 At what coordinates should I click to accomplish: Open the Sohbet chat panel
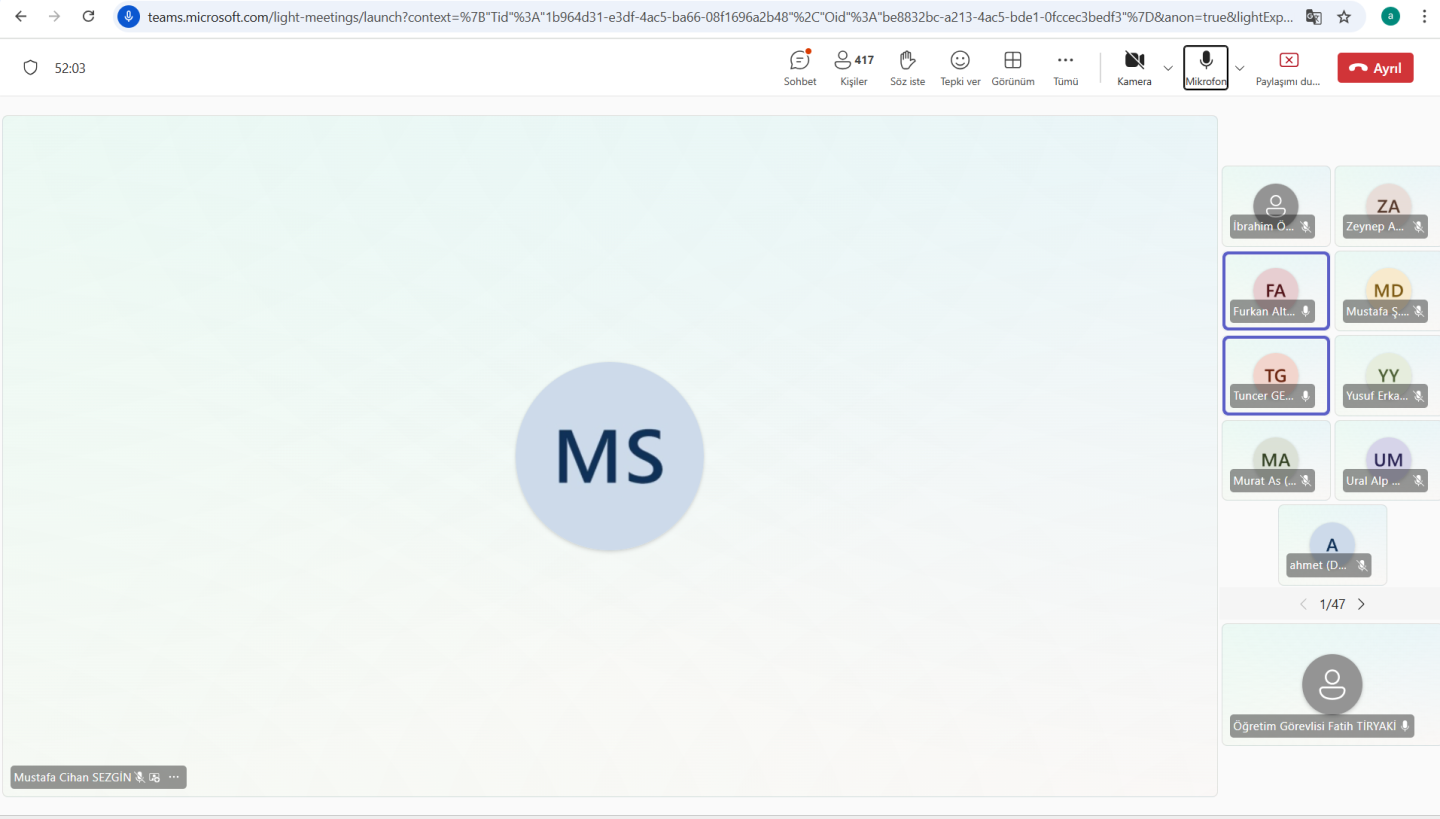tap(799, 67)
